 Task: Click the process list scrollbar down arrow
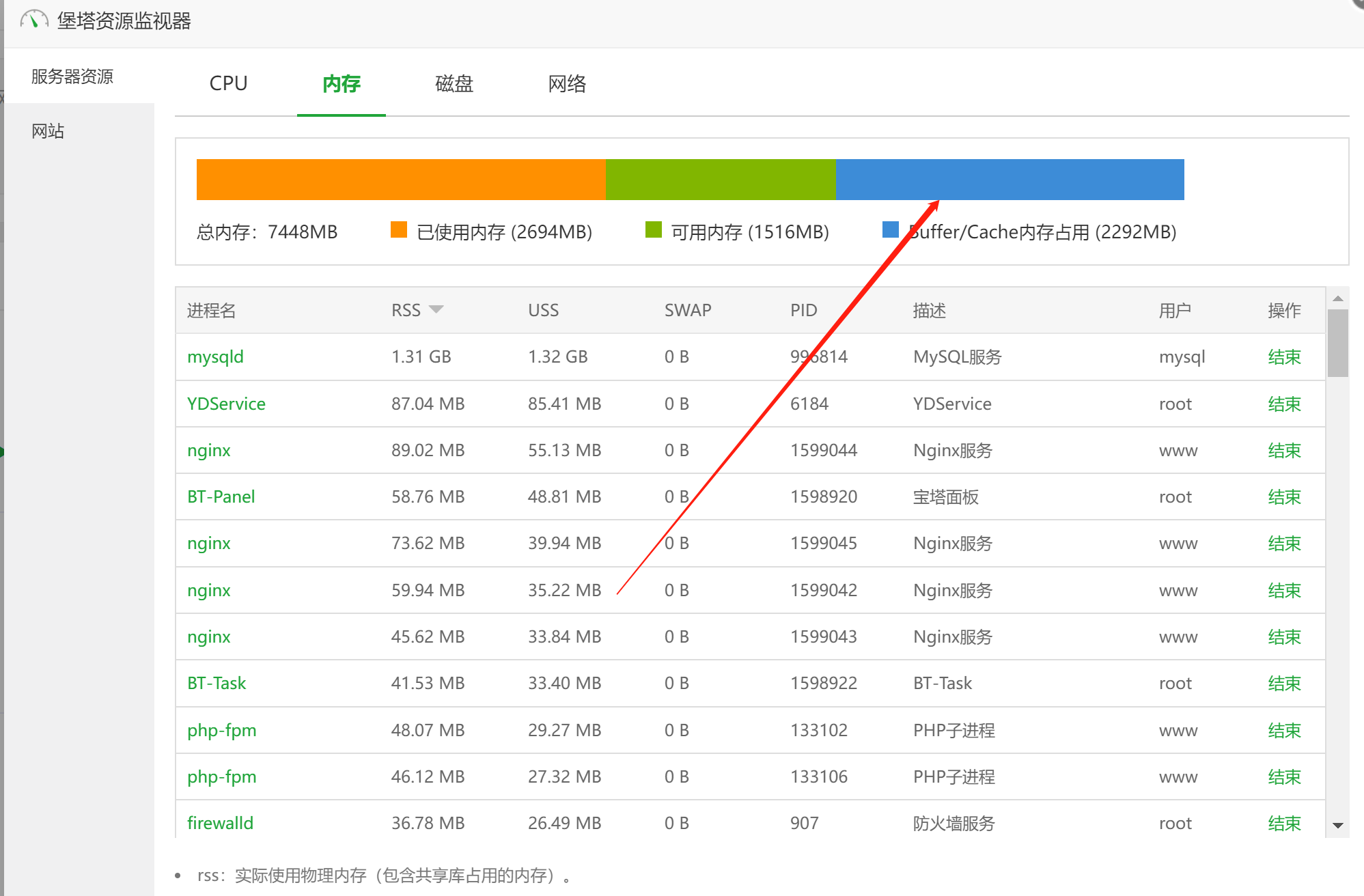[1338, 826]
